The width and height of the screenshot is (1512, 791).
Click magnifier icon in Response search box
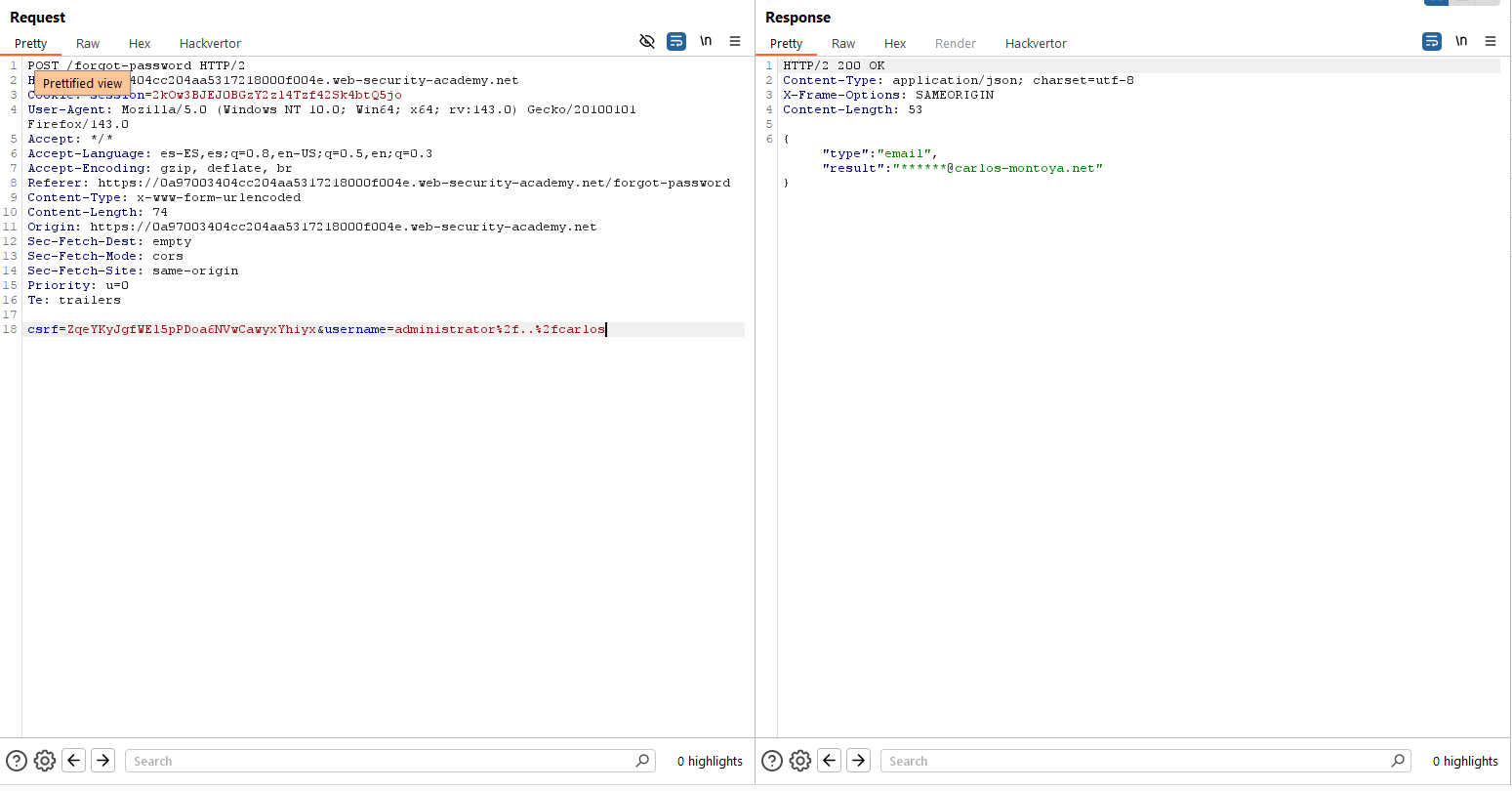1398,761
